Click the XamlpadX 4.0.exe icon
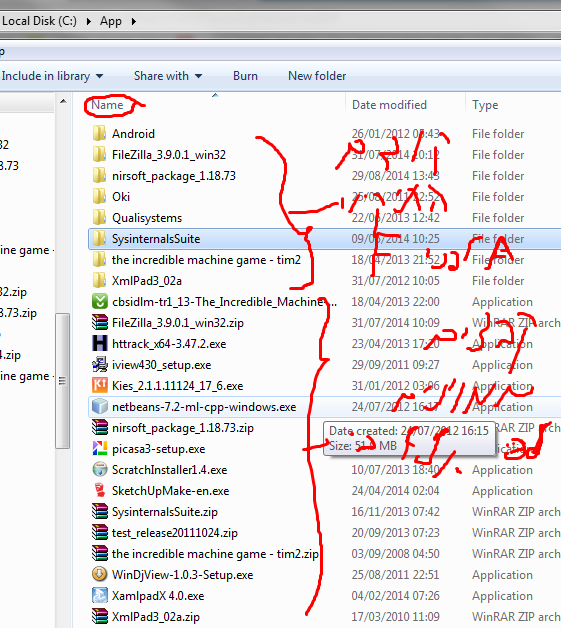 pyautogui.click(x=100, y=595)
